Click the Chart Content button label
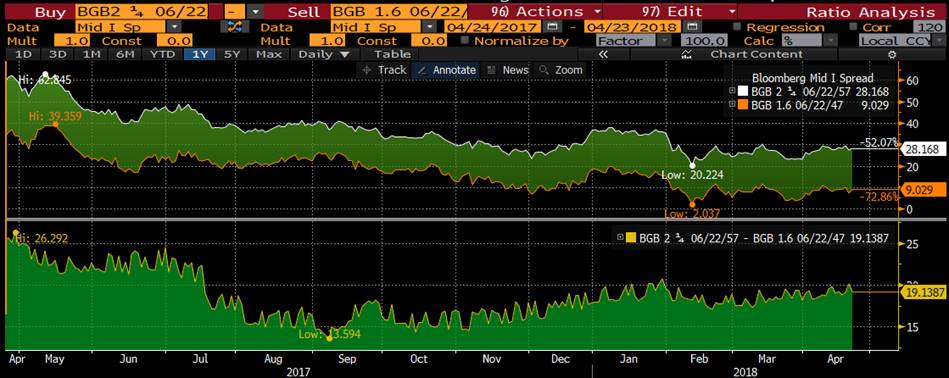The height and width of the screenshot is (378, 949). click(x=757, y=54)
